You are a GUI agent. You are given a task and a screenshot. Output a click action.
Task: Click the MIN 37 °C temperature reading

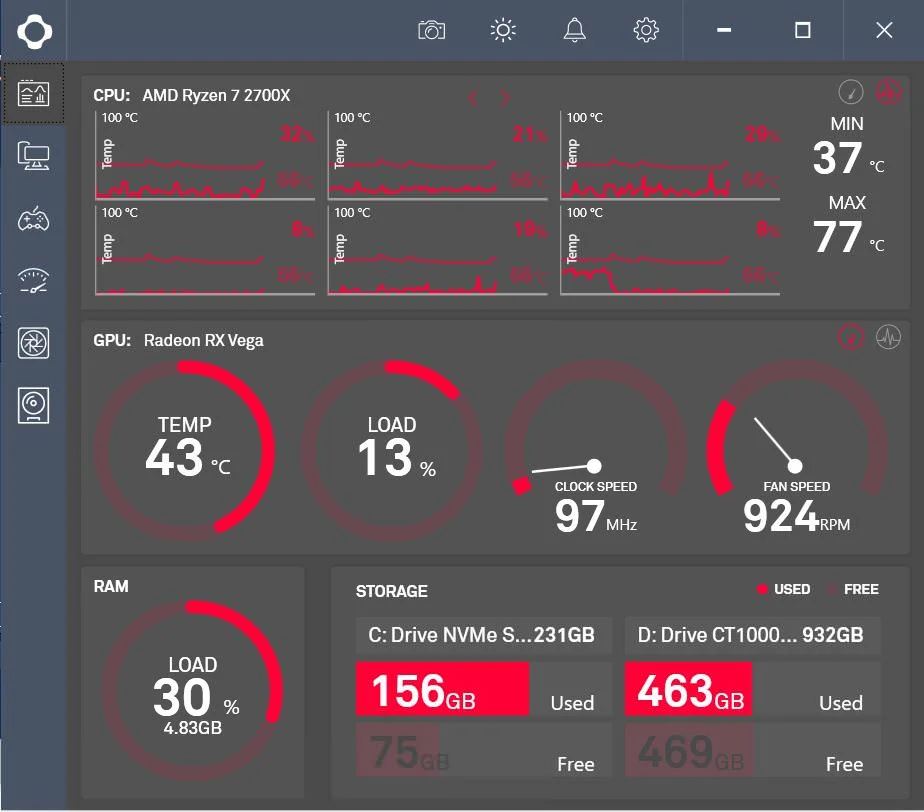point(848,146)
